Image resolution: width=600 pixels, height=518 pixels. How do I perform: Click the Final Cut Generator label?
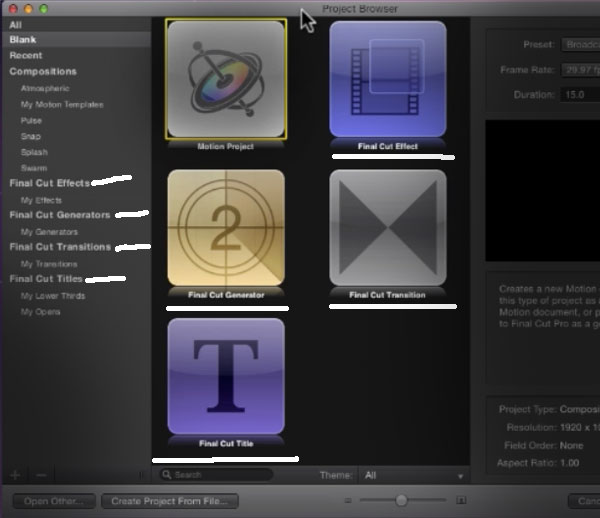(226, 295)
